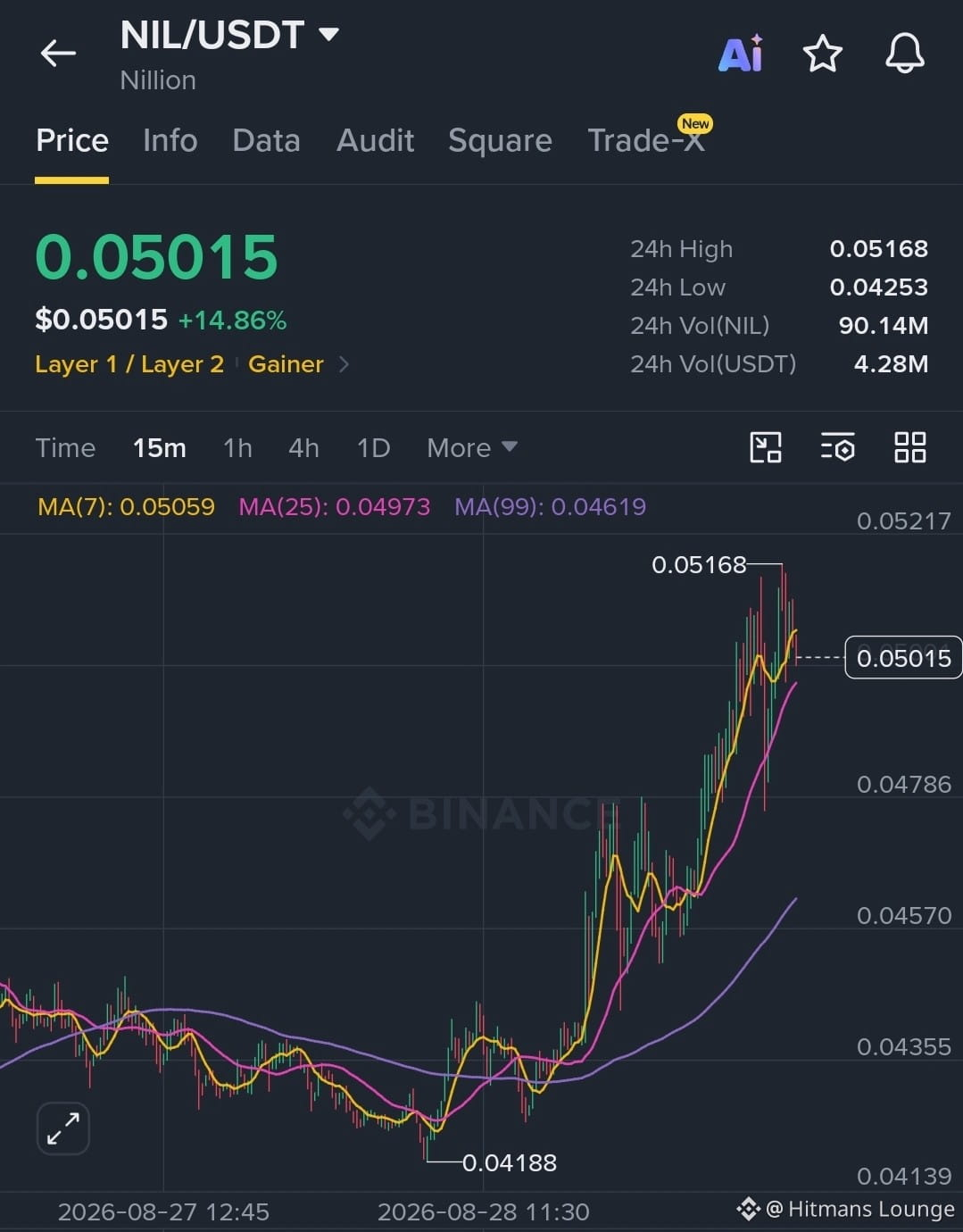Select the Time line chart interval
The width and height of the screenshot is (963, 1232).
click(65, 447)
